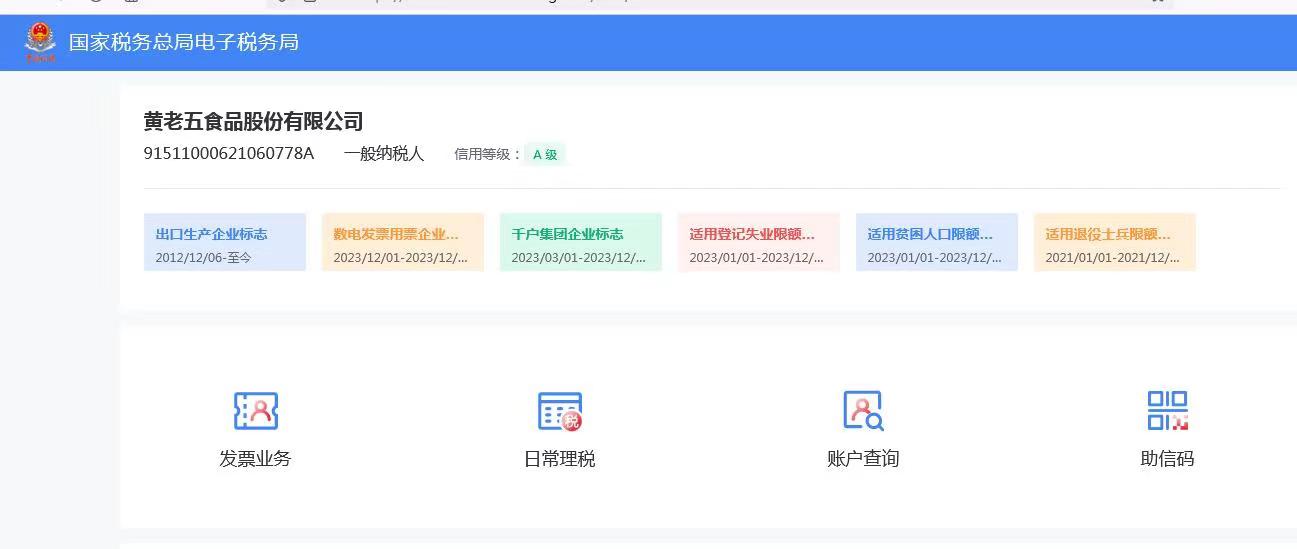Select the 适用贫困人口限额 blue tag
This screenshot has width=1297, height=549.
pyautogui.click(x=937, y=242)
